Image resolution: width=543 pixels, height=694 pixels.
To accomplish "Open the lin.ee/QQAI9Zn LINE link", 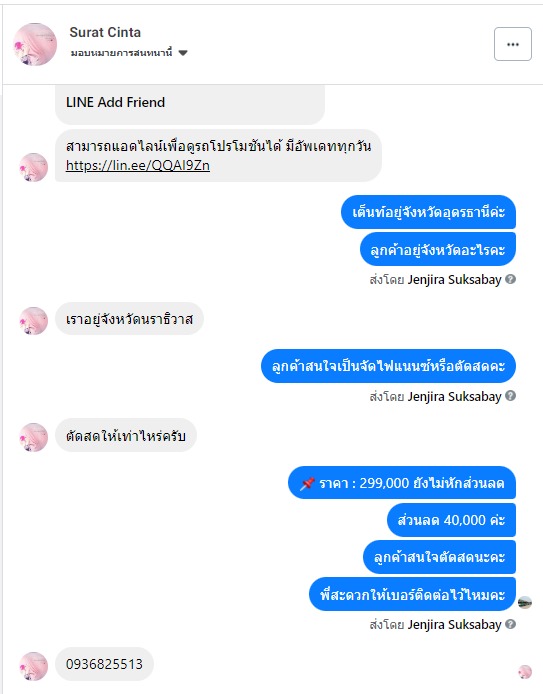I will coord(138,166).
